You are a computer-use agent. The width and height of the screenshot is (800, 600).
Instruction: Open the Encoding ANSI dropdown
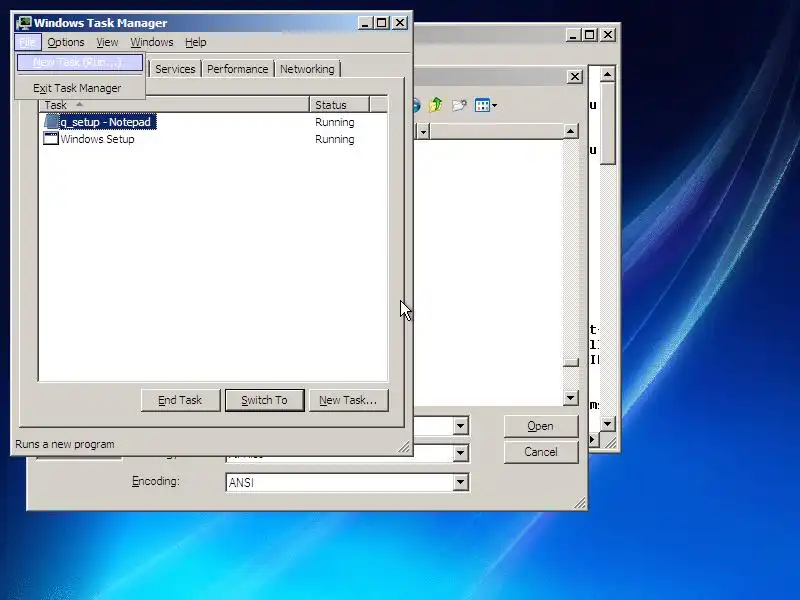460,482
